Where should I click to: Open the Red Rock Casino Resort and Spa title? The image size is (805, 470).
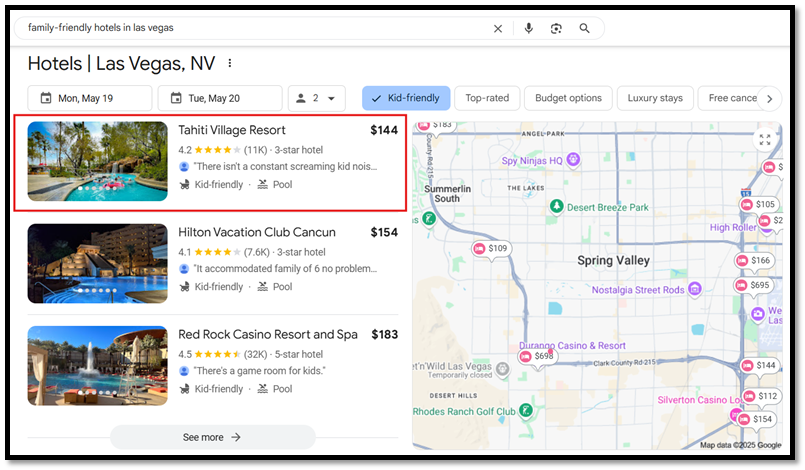(x=267, y=334)
